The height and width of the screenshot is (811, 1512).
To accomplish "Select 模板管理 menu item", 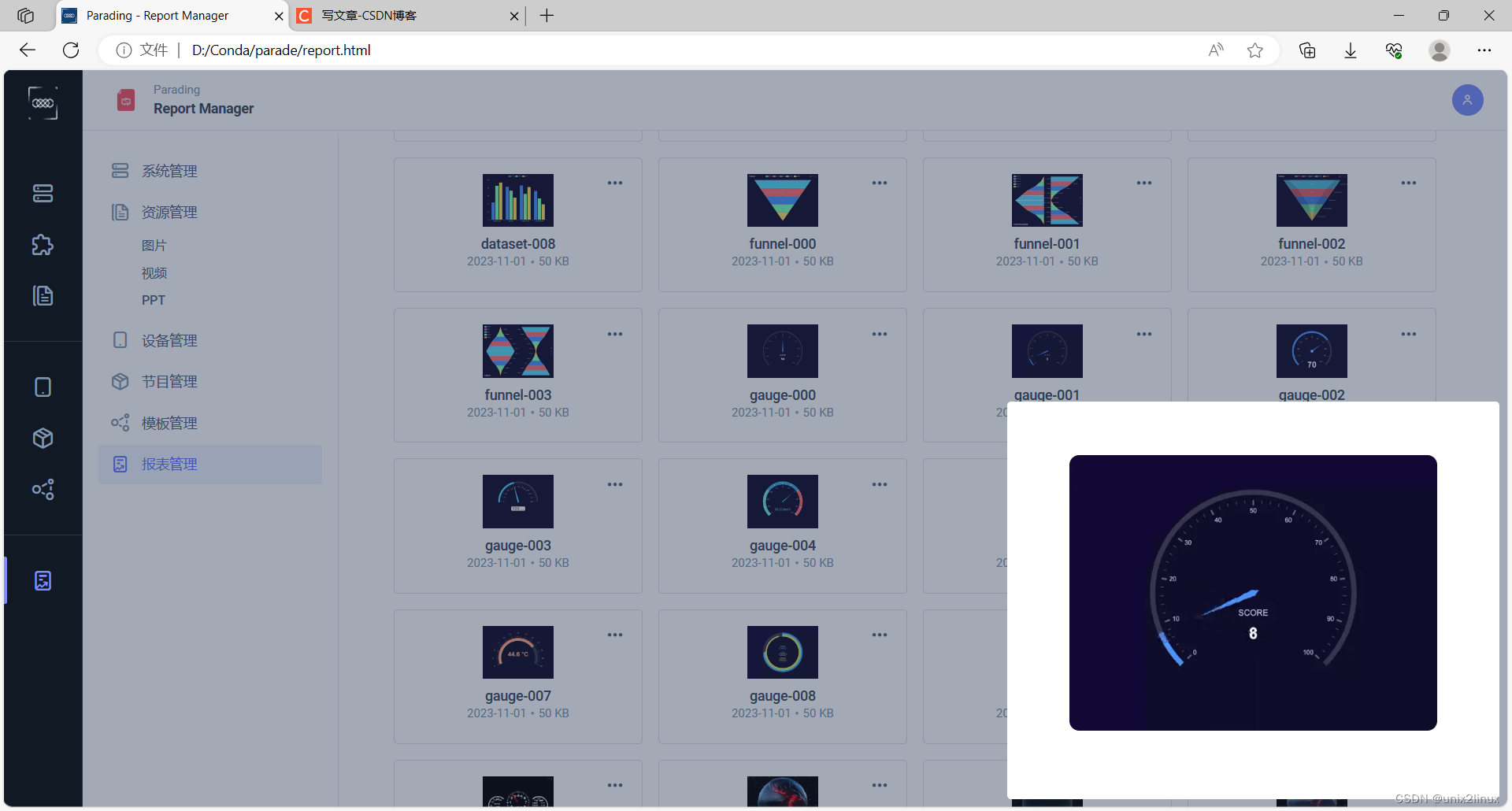I will 210,423.
